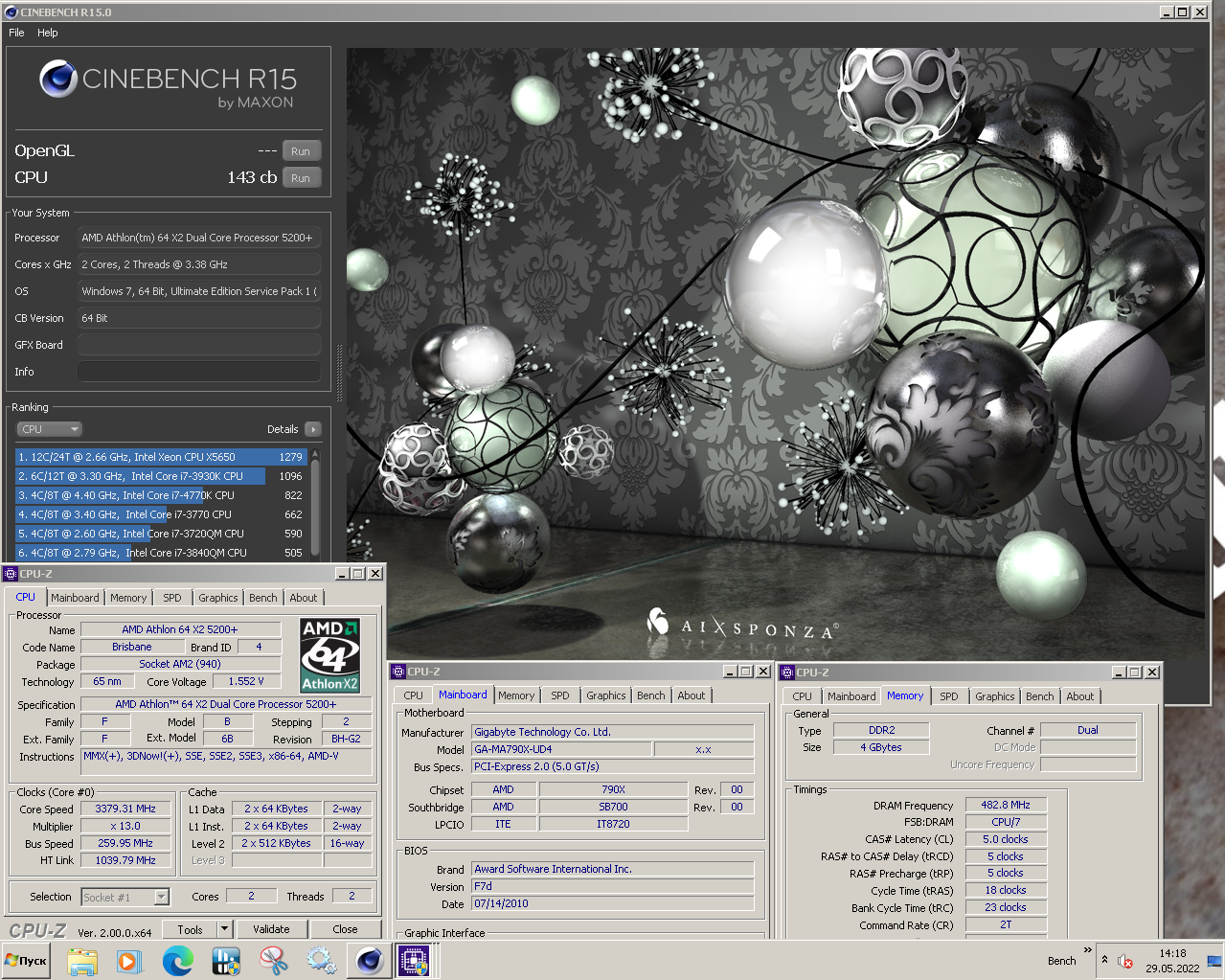Select CPU tab in Mainboard CPU-Z window
This screenshot has width=1225, height=980.
(x=413, y=695)
